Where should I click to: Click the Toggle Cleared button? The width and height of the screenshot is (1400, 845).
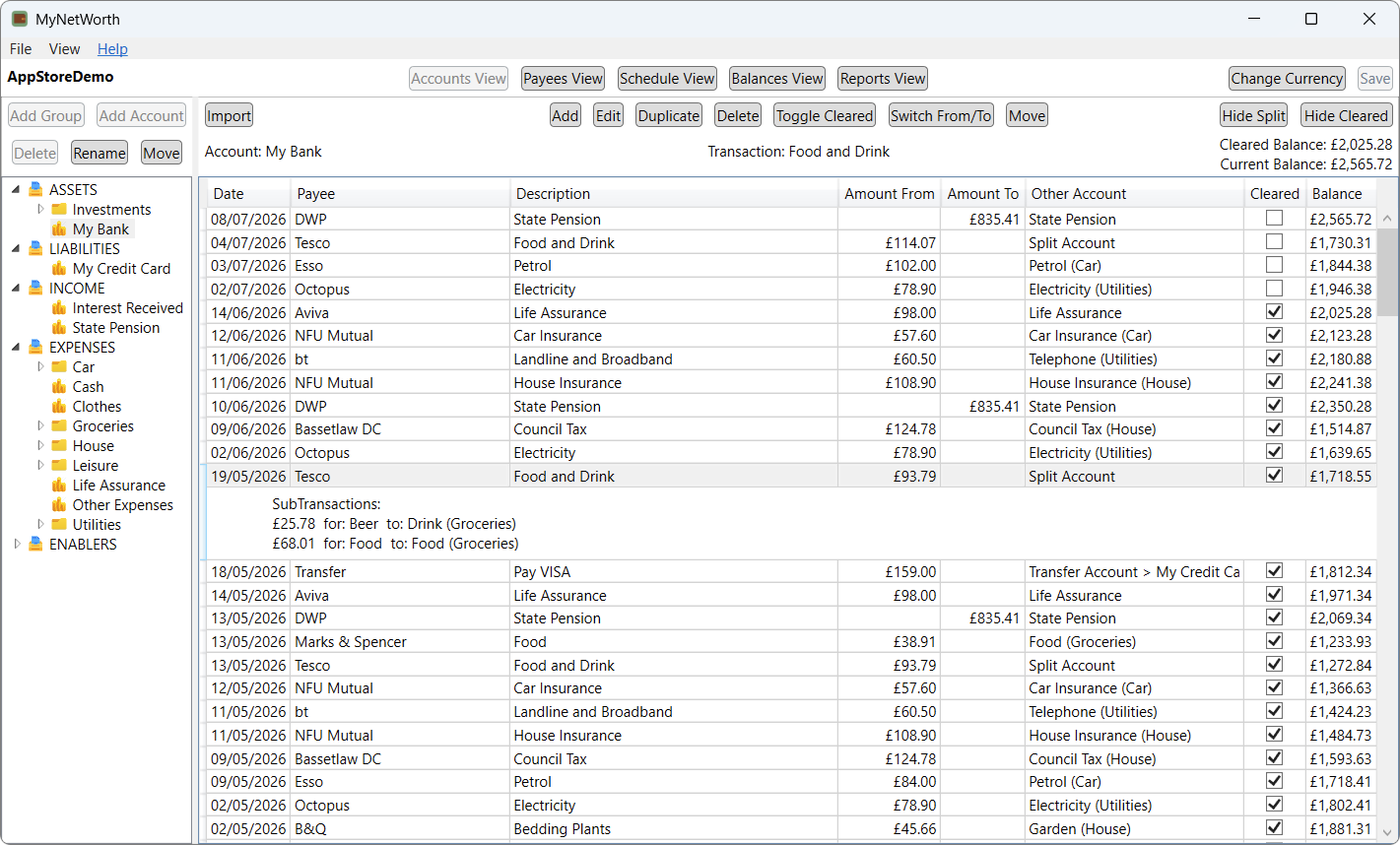(x=825, y=115)
